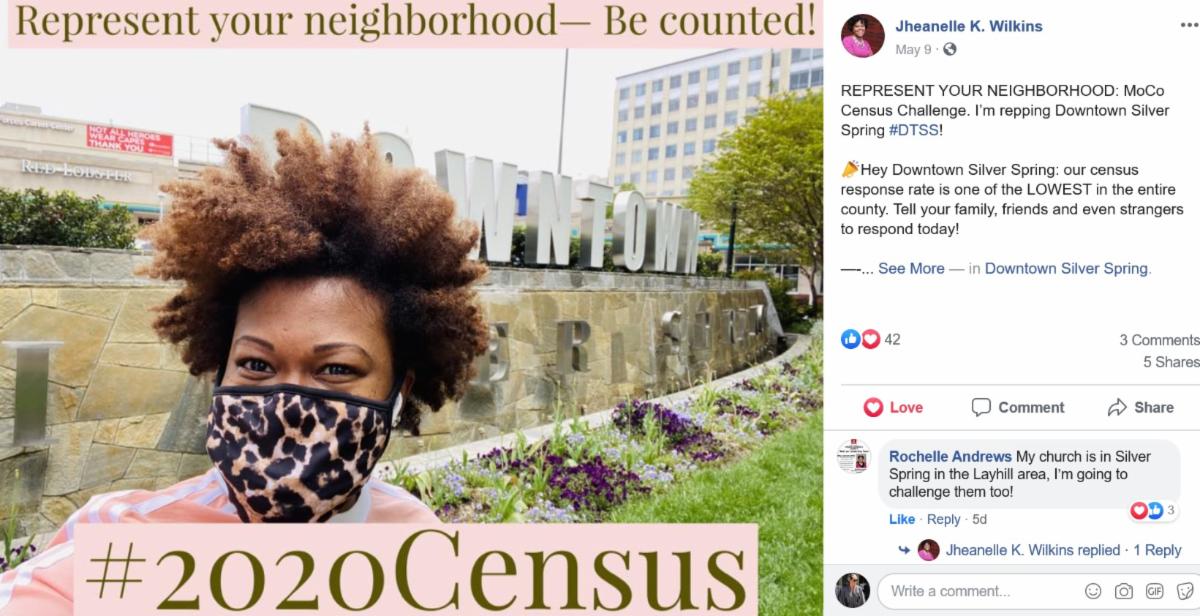The image size is (1200, 616).
Task: Open the GIF picker icon
Action: [1155, 591]
